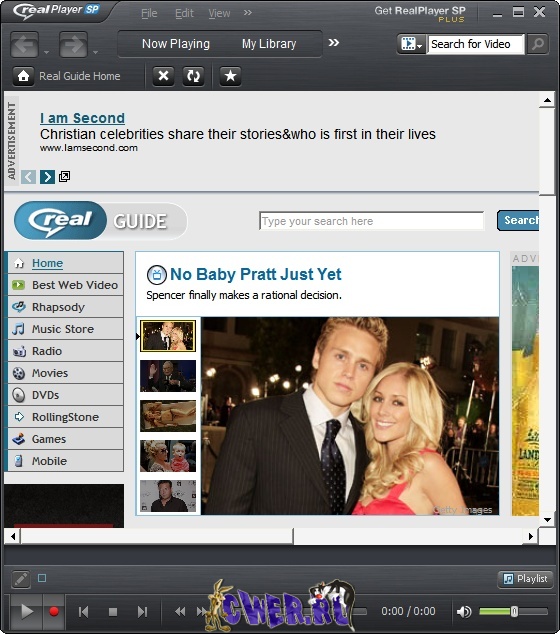This screenshot has height=634, width=560.
Task: Click the vertical scrollbar down arrow
Action: click(547, 520)
